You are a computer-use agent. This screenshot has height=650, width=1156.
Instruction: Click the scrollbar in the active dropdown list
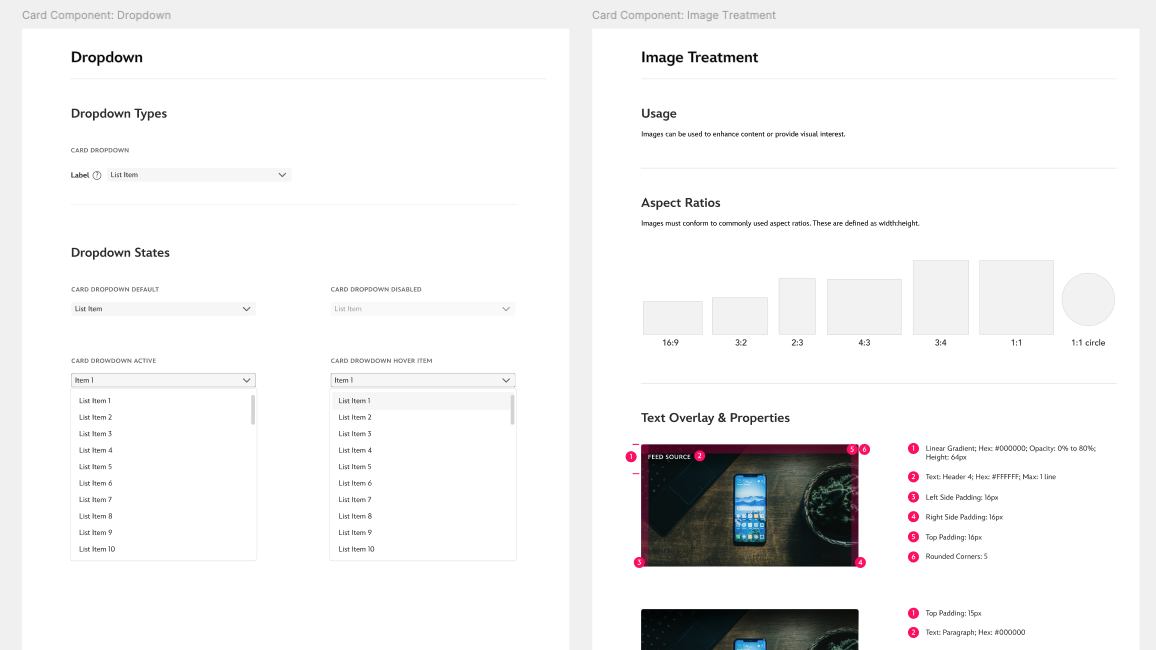tap(253, 410)
